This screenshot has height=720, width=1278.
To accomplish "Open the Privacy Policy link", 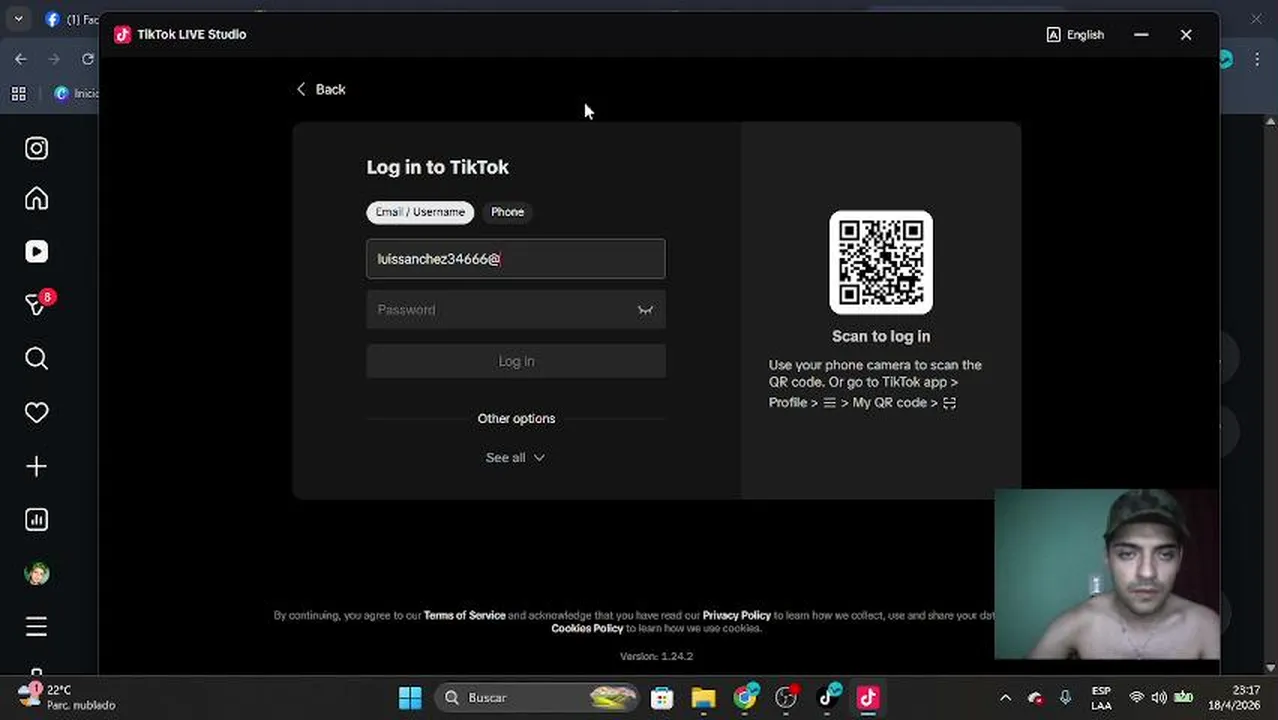I will tap(736, 615).
